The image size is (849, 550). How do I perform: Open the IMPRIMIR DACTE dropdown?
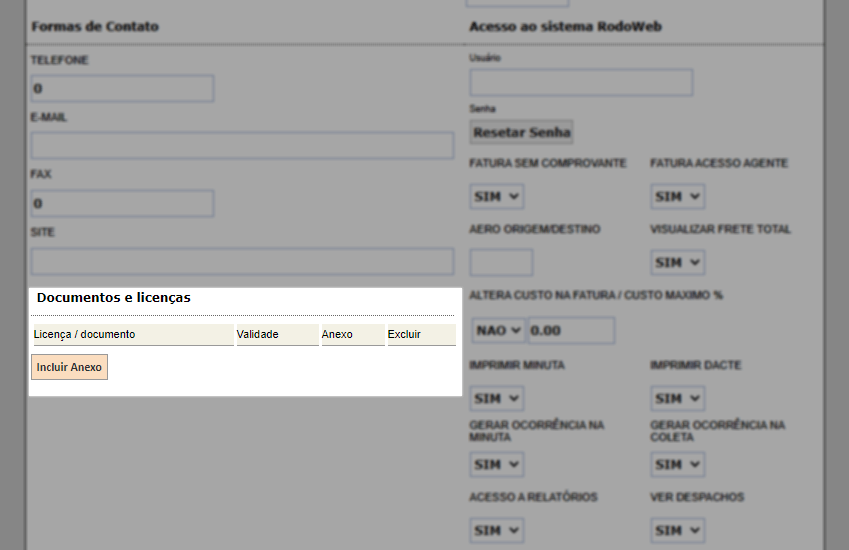(x=677, y=398)
